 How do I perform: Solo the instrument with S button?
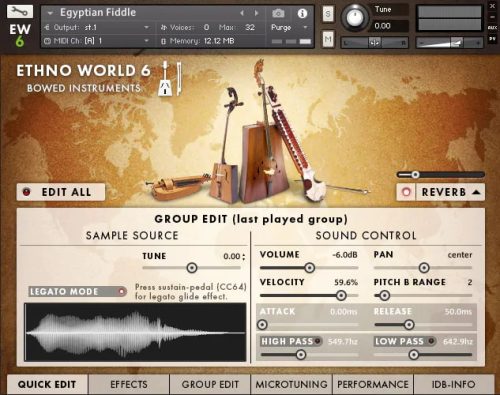click(328, 14)
